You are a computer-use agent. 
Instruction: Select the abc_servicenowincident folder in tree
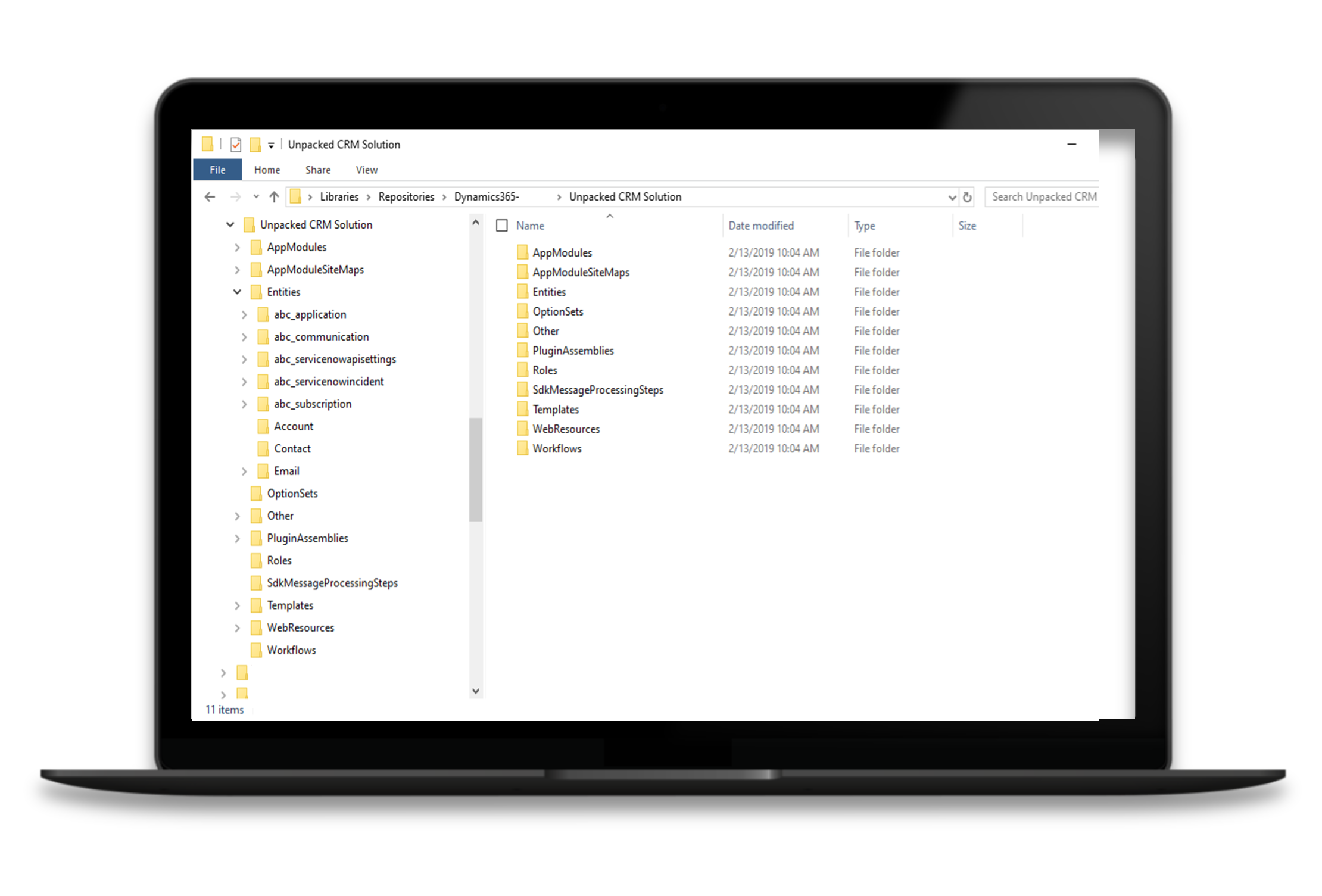[x=329, y=382]
